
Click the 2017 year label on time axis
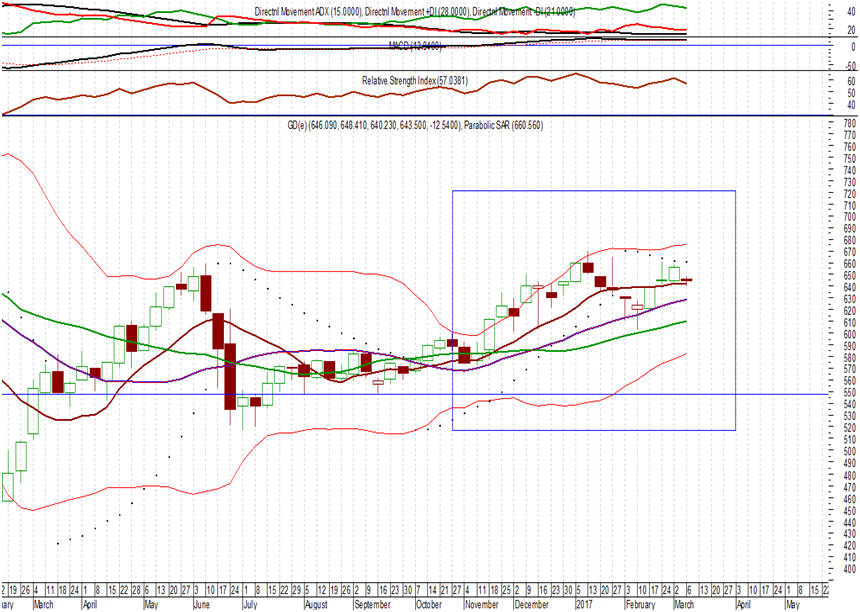pyautogui.click(x=584, y=605)
